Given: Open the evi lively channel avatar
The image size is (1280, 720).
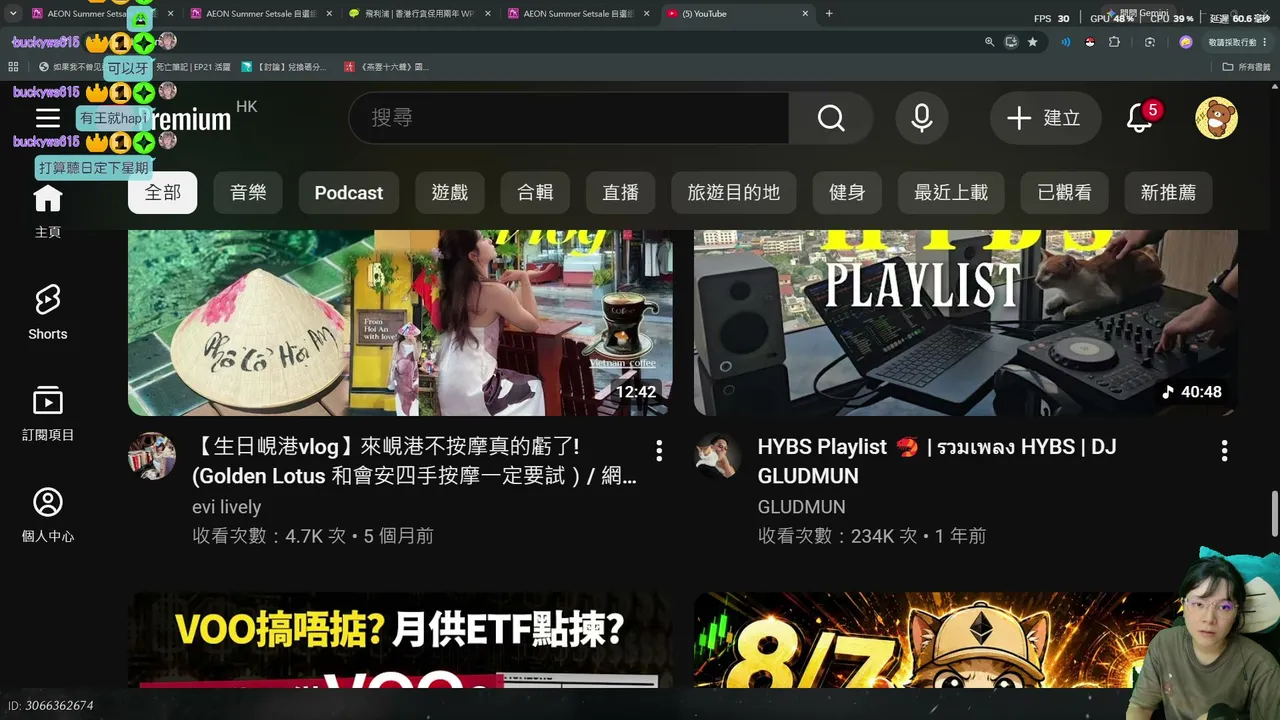Looking at the screenshot, I should pos(152,457).
